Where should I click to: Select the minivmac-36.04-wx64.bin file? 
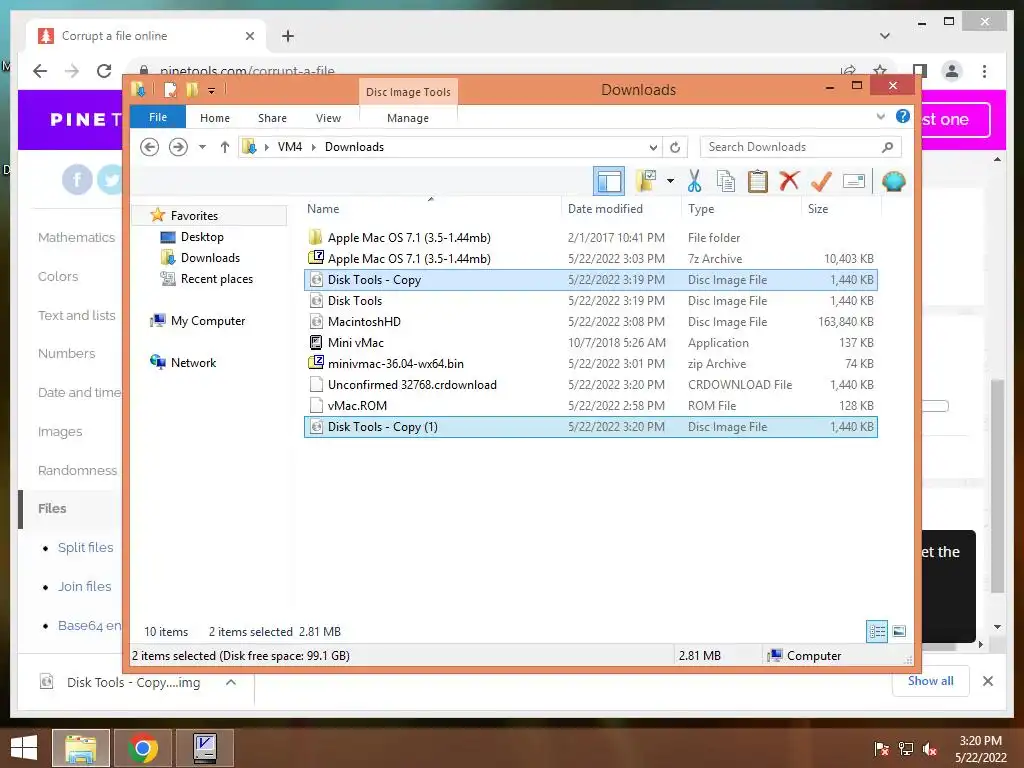[590, 363]
